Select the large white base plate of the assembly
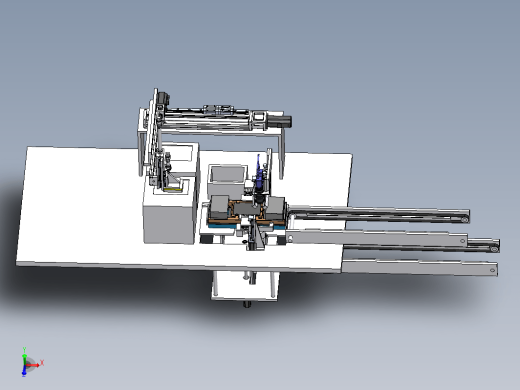This screenshot has height=390, width=520. tap(83, 207)
